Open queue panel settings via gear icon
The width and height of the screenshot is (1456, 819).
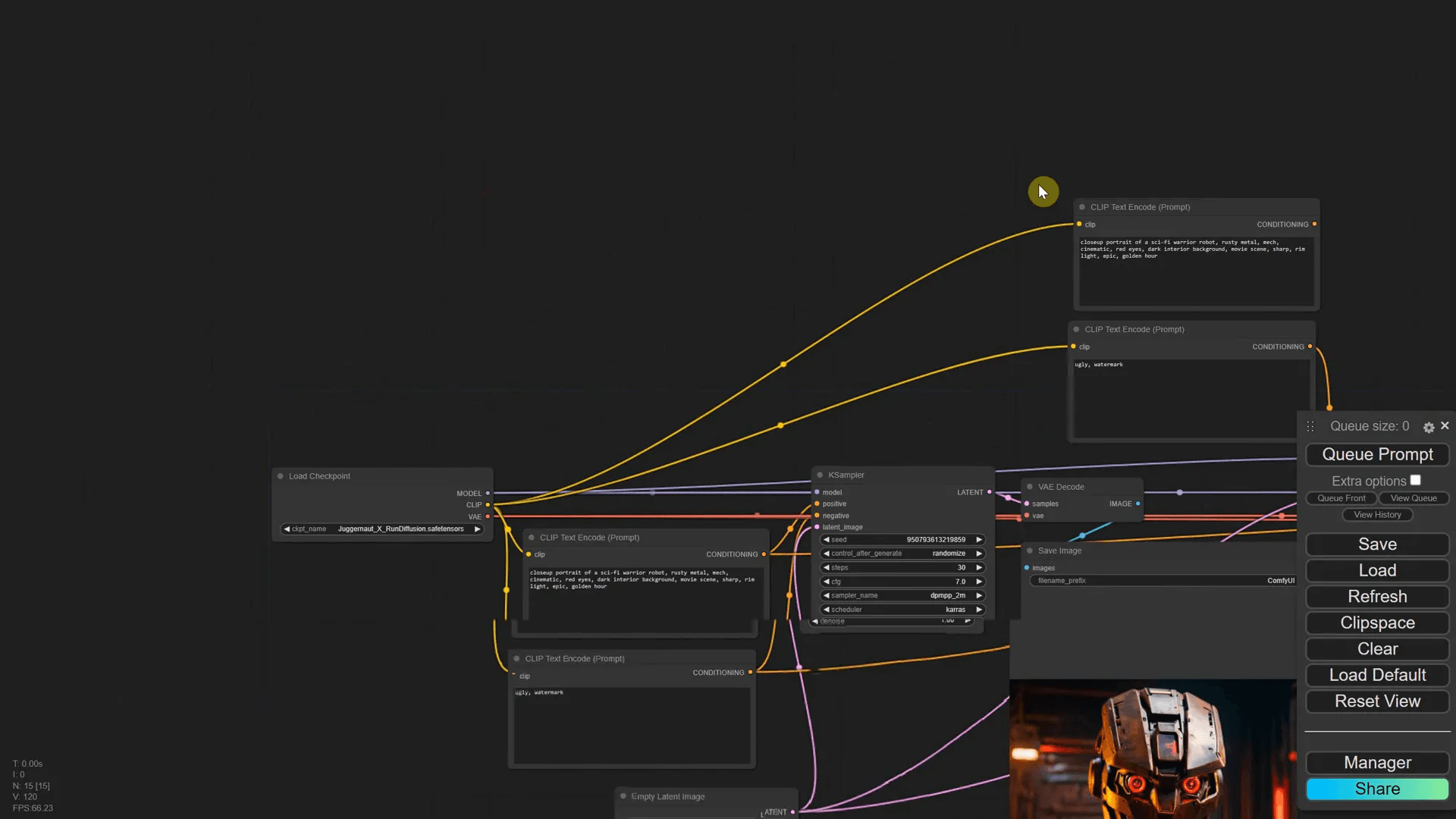(1428, 427)
